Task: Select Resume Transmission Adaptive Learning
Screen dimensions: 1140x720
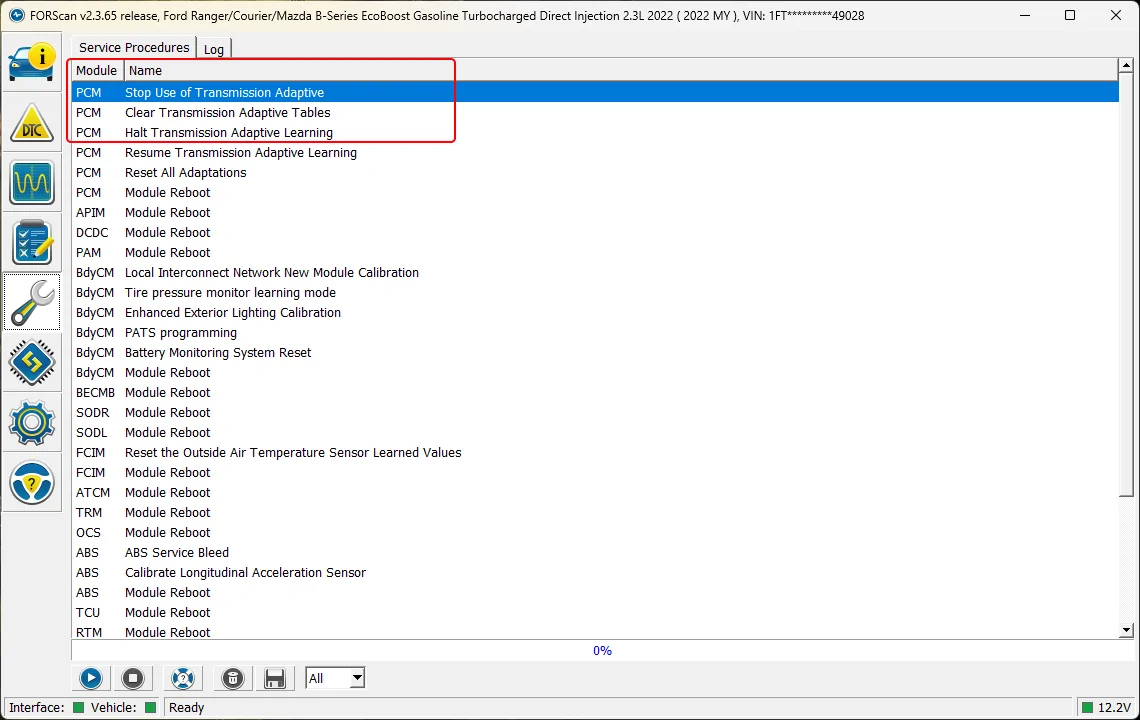Action: click(595, 153)
